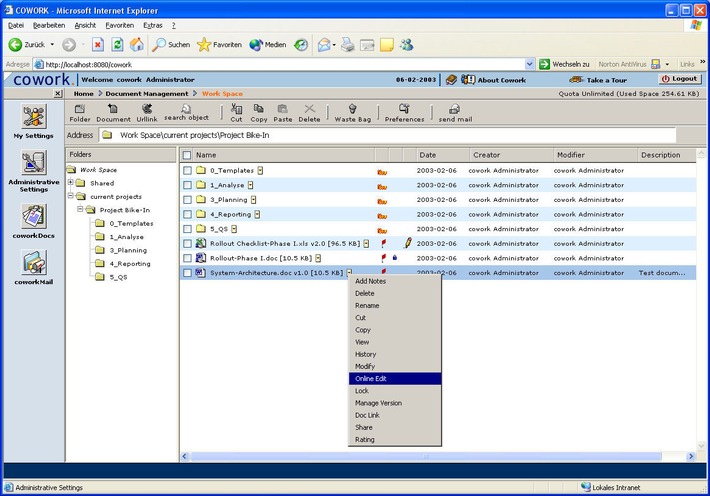Click Wechseln zu go button

(x=564, y=64)
